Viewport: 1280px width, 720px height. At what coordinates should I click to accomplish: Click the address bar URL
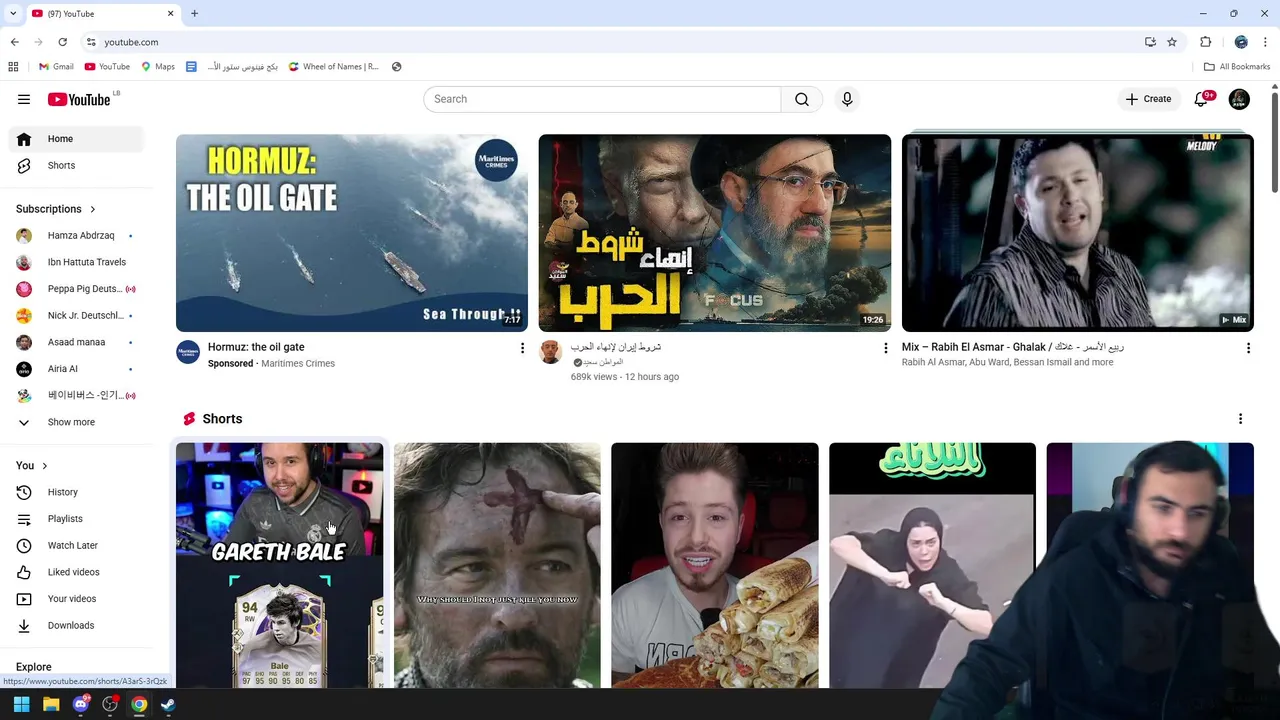(x=131, y=42)
